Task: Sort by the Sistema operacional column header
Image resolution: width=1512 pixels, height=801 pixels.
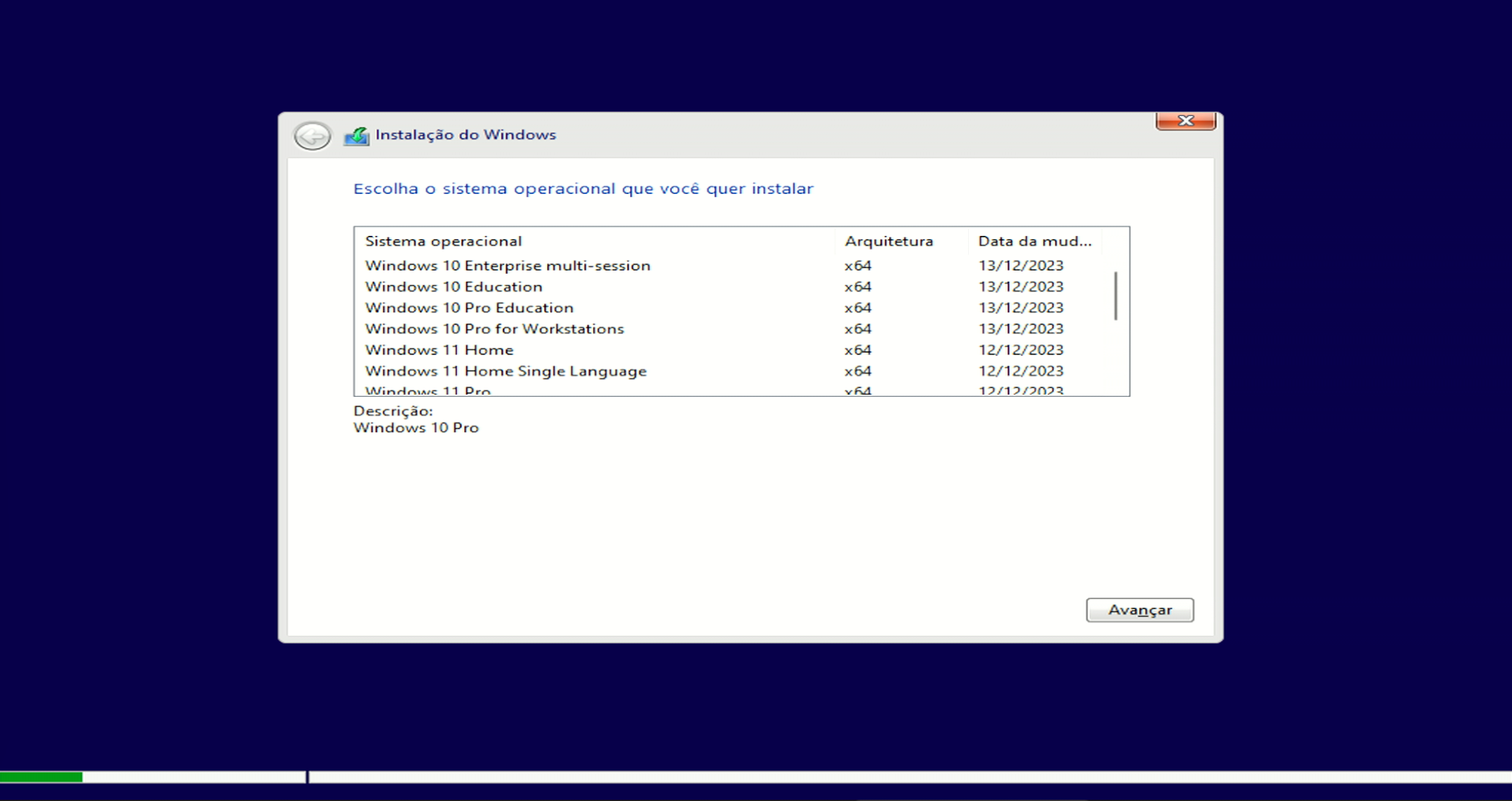Action: coord(443,241)
